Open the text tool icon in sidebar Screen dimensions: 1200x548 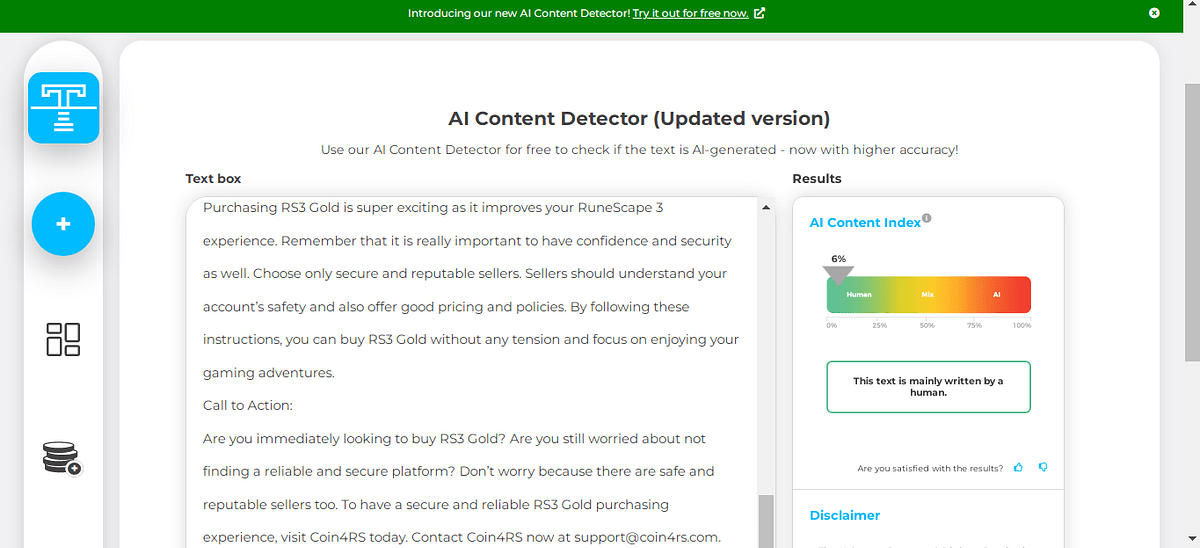point(63,108)
